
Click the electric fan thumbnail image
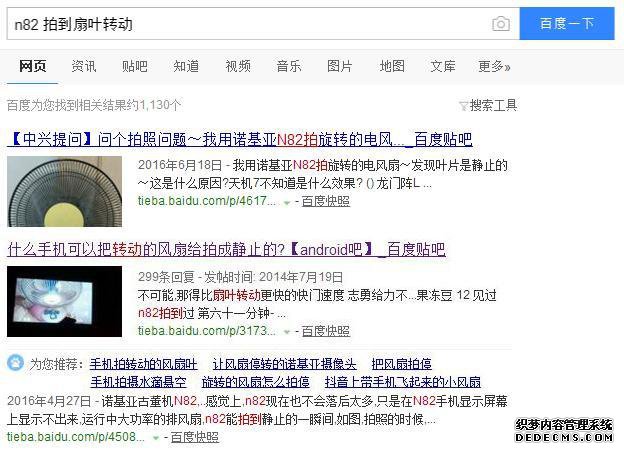(x=64, y=191)
